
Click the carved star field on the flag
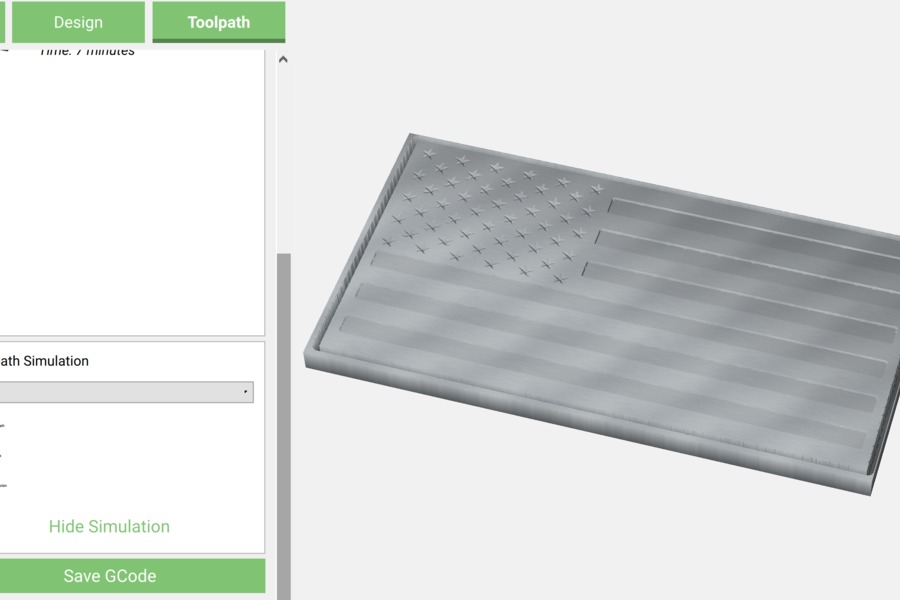(x=494, y=215)
